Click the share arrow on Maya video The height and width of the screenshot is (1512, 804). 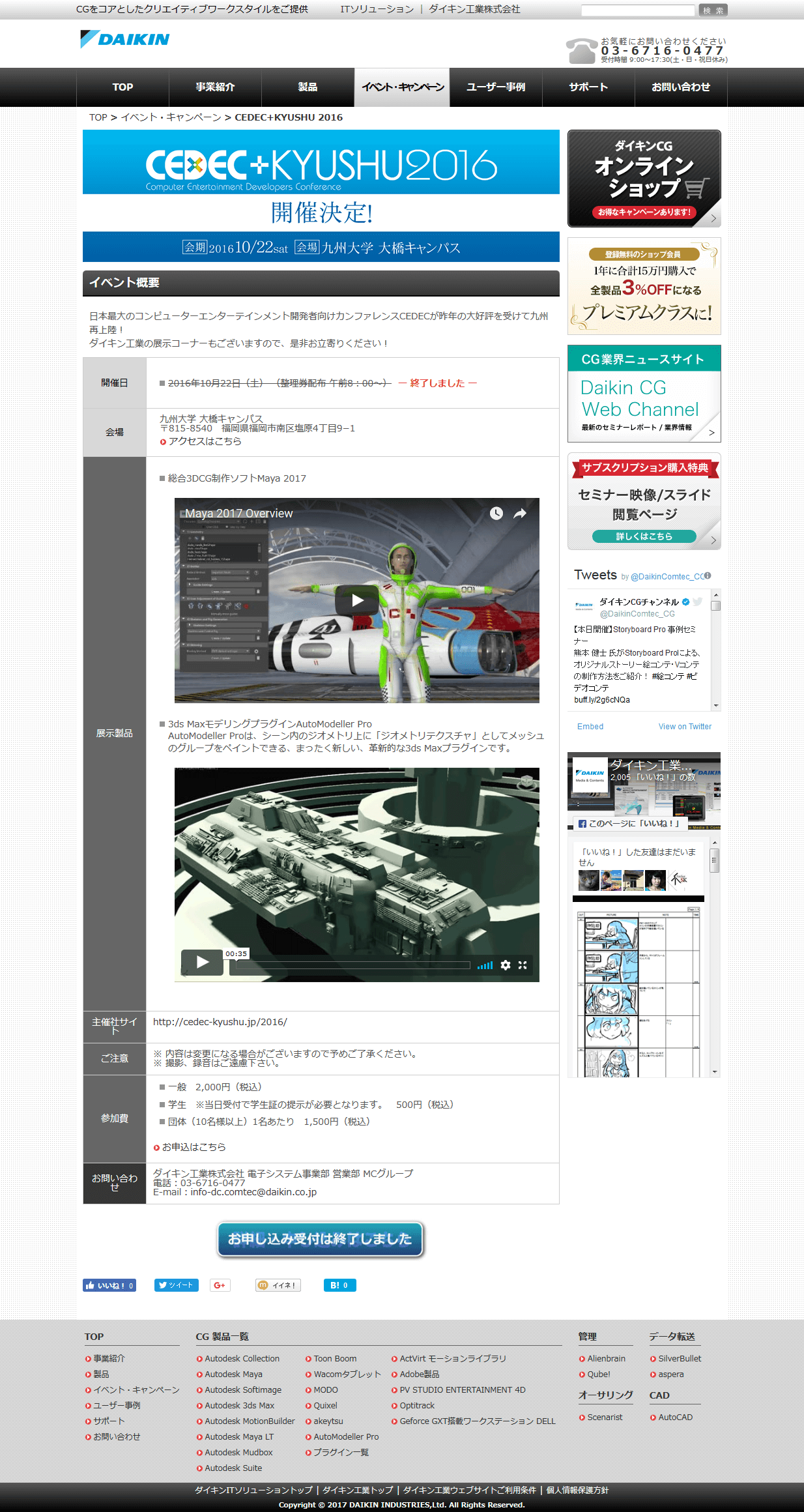tap(520, 514)
